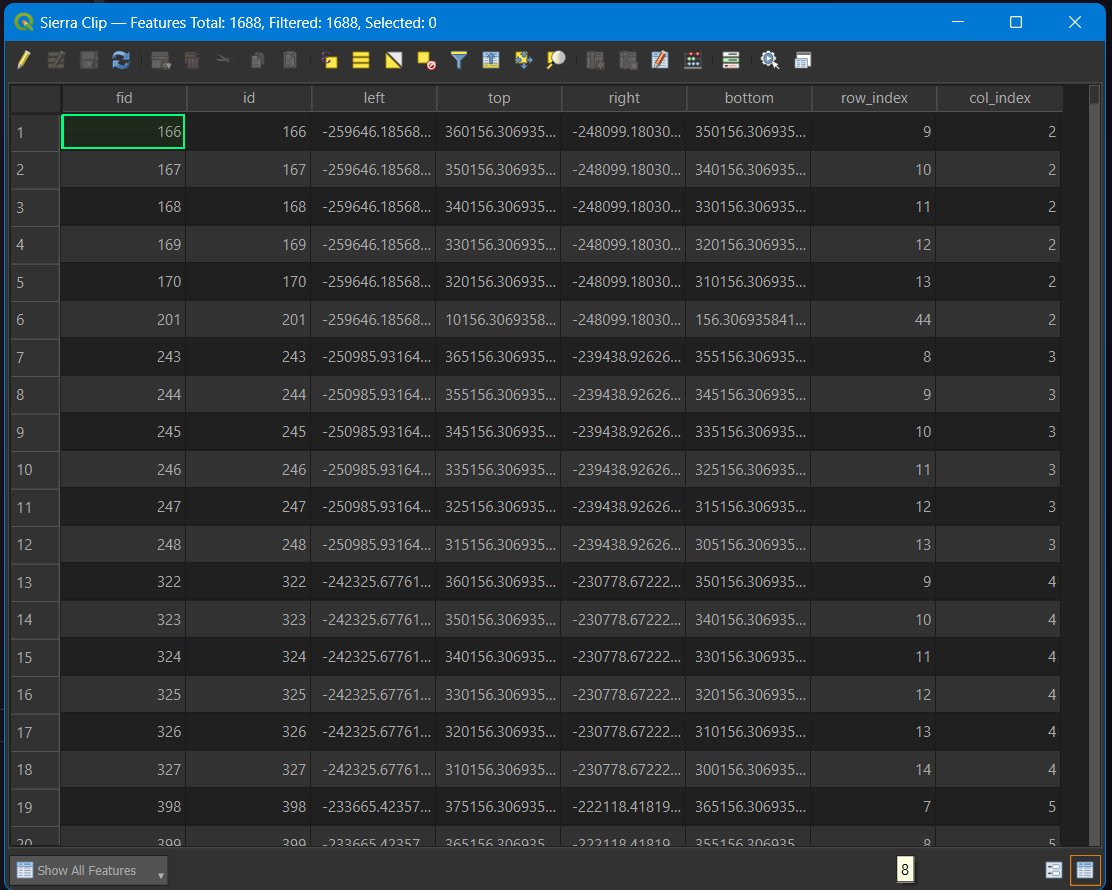This screenshot has width=1112, height=890.
Task: Invert the current feature selection
Action: (x=393, y=60)
